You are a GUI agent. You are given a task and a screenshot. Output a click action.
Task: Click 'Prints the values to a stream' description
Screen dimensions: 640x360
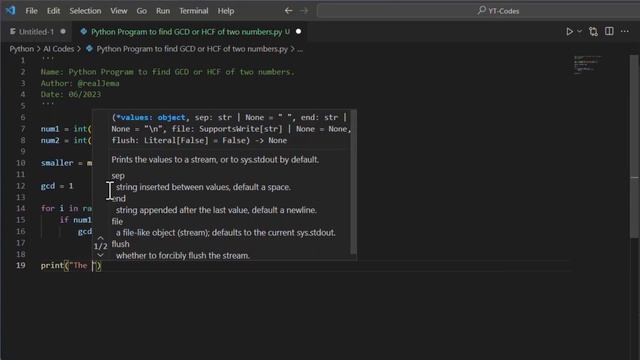coord(215,160)
